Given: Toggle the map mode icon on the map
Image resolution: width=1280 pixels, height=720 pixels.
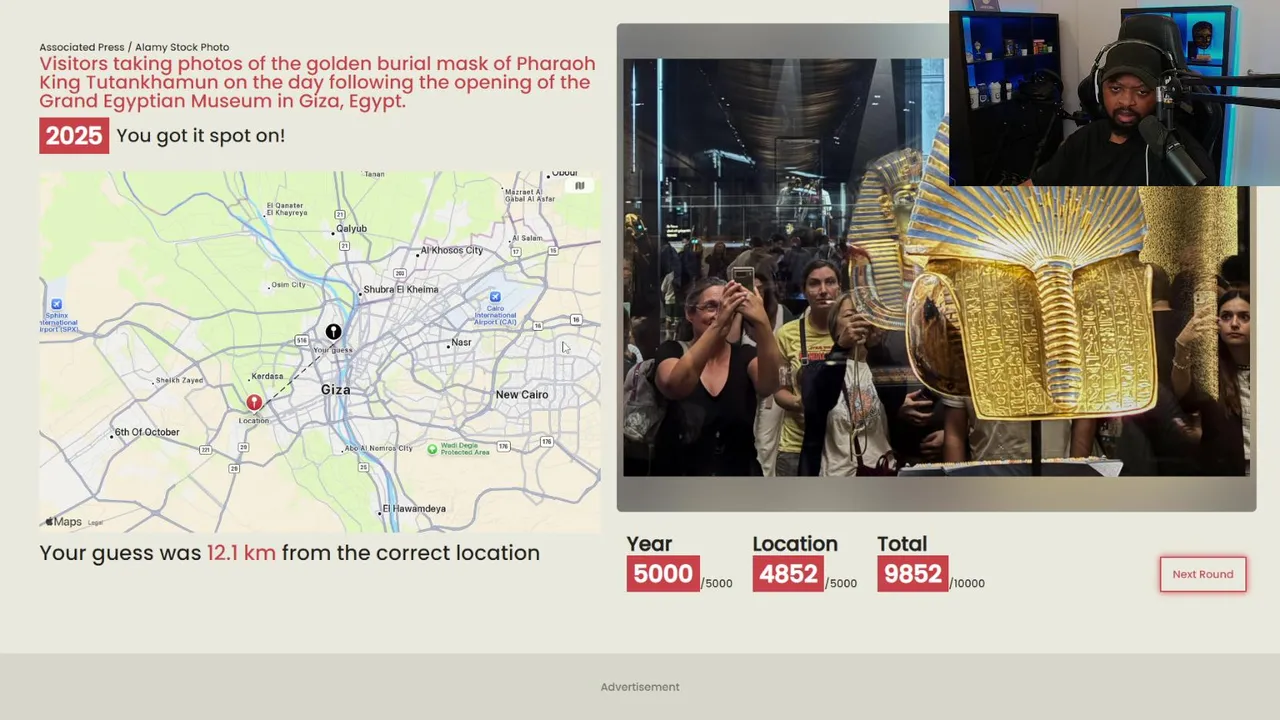Looking at the screenshot, I should tap(579, 185).
